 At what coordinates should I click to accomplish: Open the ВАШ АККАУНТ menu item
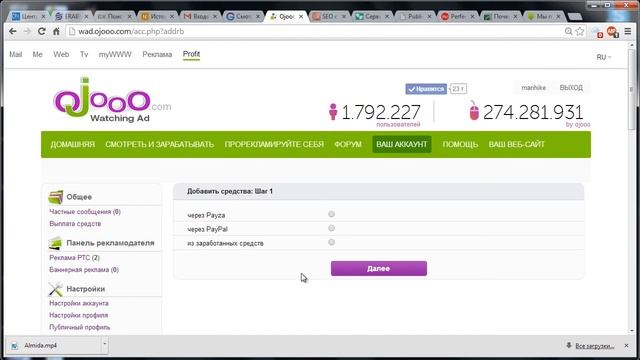tap(402, 144)
